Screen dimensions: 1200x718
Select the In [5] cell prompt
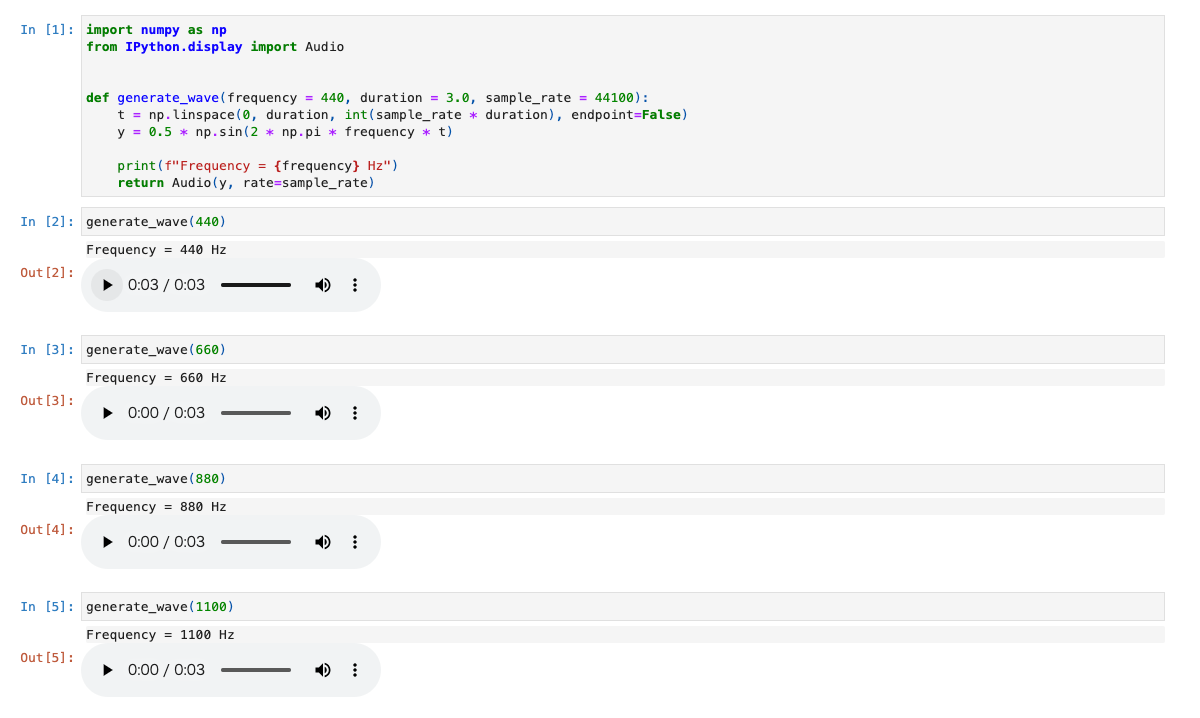pyautogui.click(x=47, y=606)
